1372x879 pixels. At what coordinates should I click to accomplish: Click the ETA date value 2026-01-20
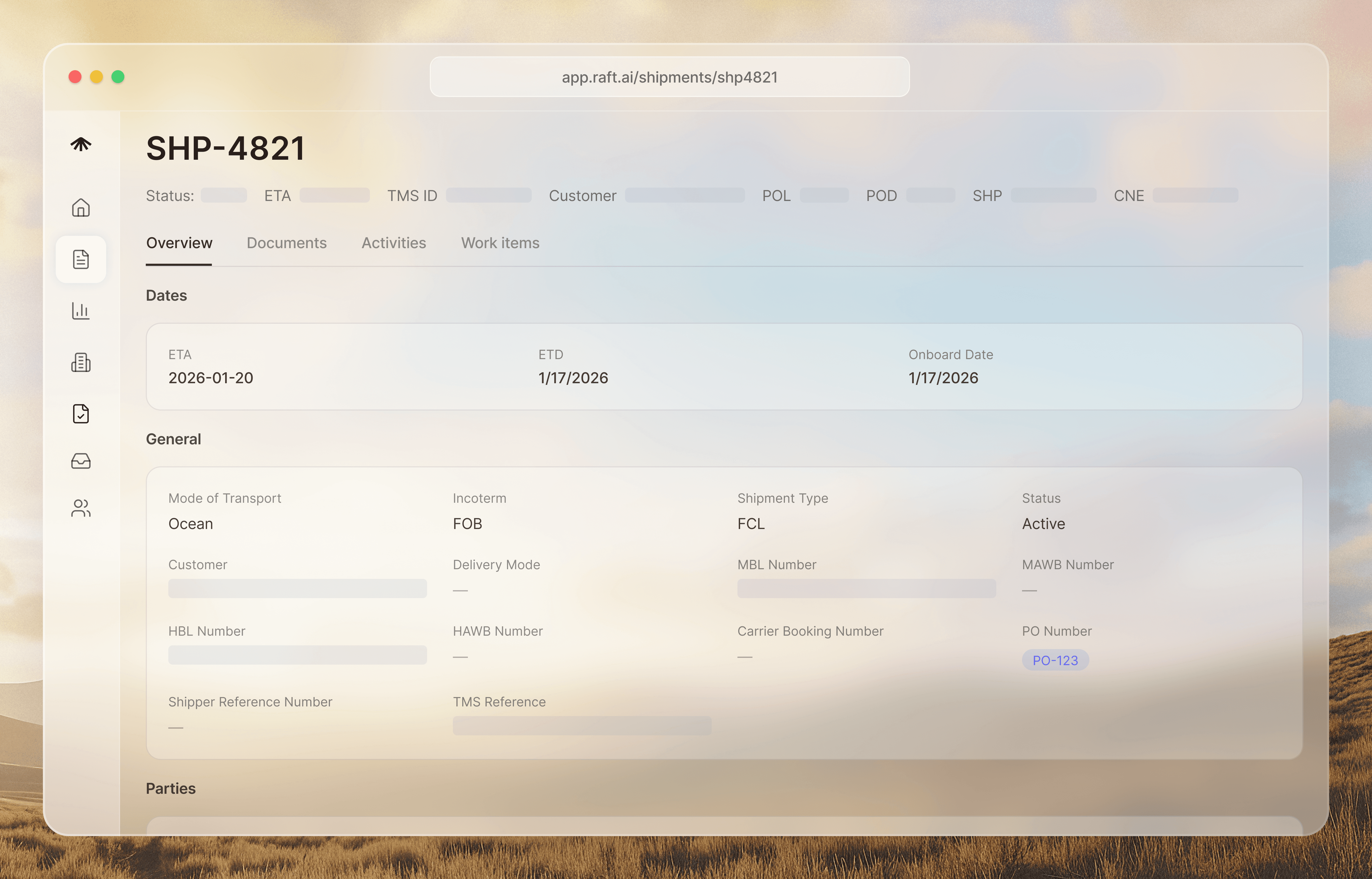tap(211, 378)
